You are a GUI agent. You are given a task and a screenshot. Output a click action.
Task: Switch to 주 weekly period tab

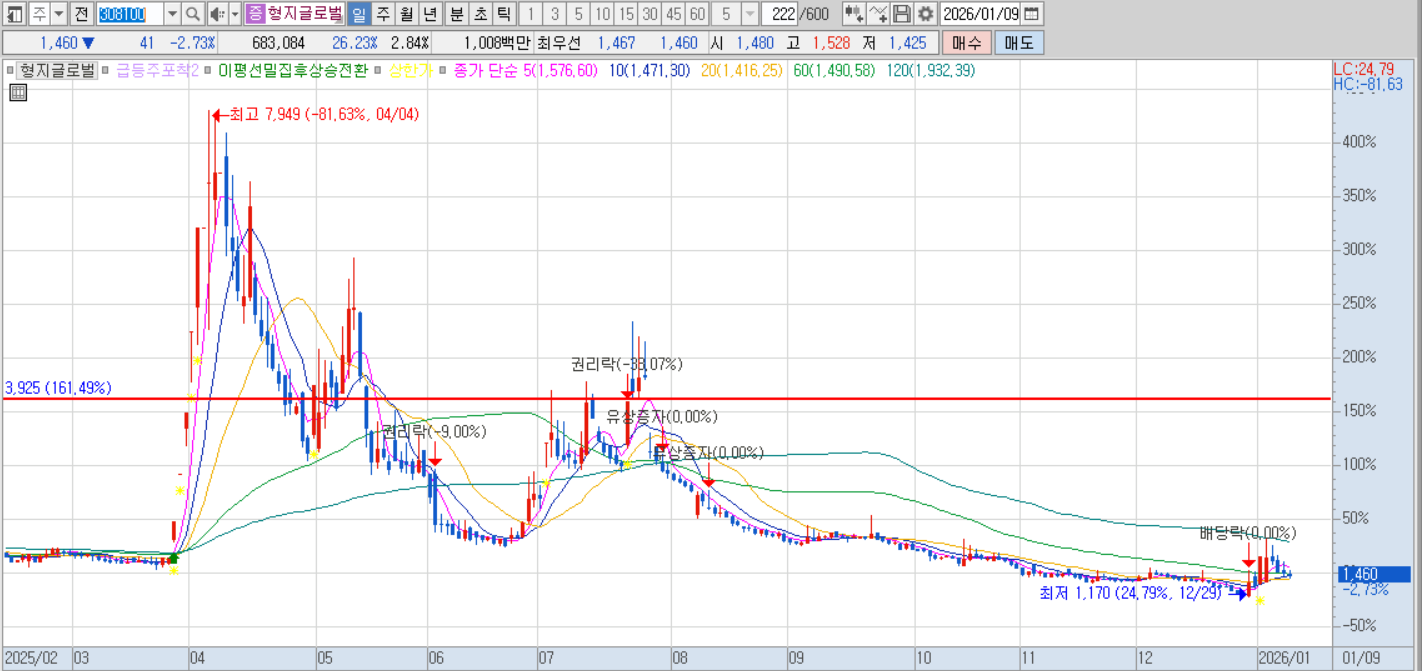pos(381,14)
